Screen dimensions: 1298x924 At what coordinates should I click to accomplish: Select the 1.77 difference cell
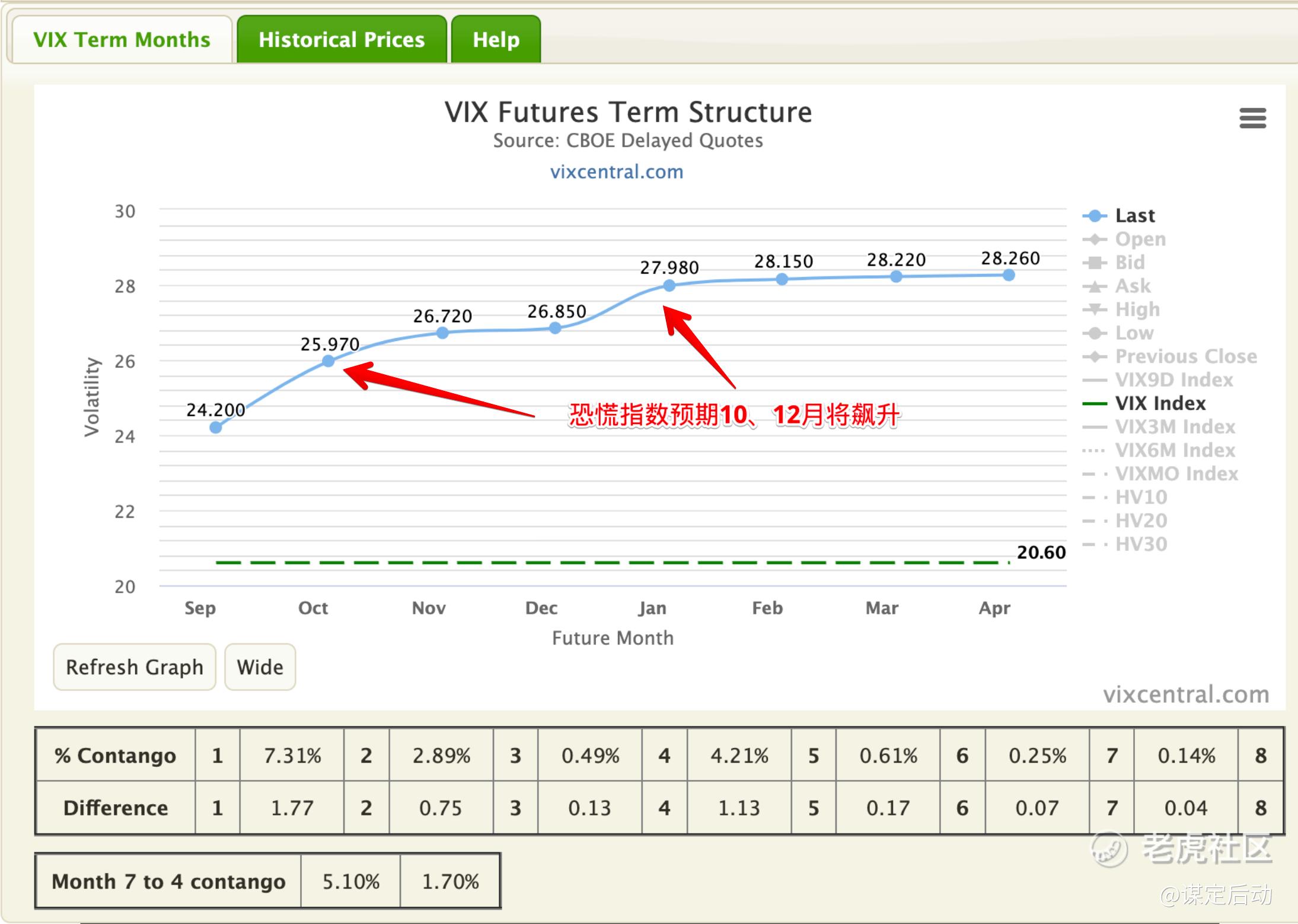pos(292,808)
